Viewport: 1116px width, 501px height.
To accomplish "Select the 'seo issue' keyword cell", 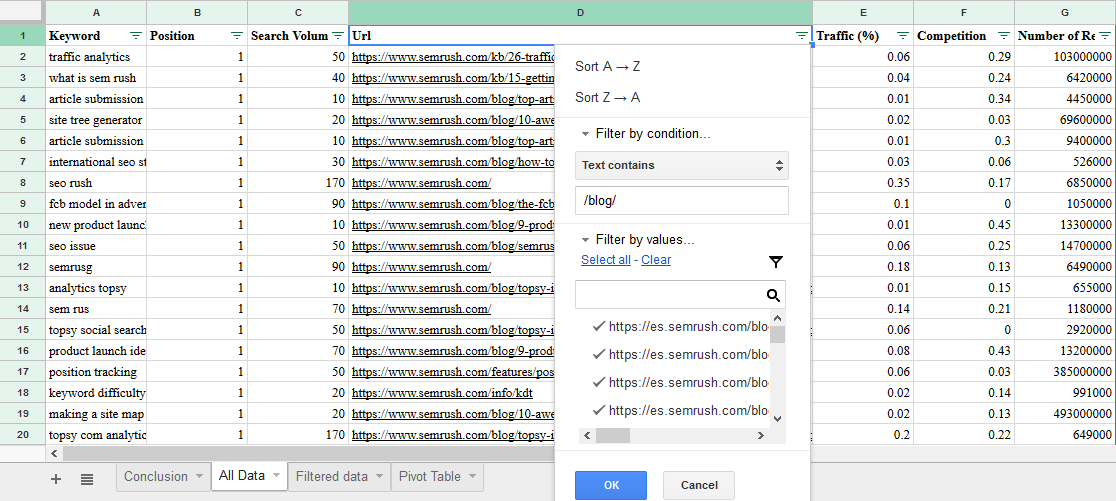I will point(97,246).
